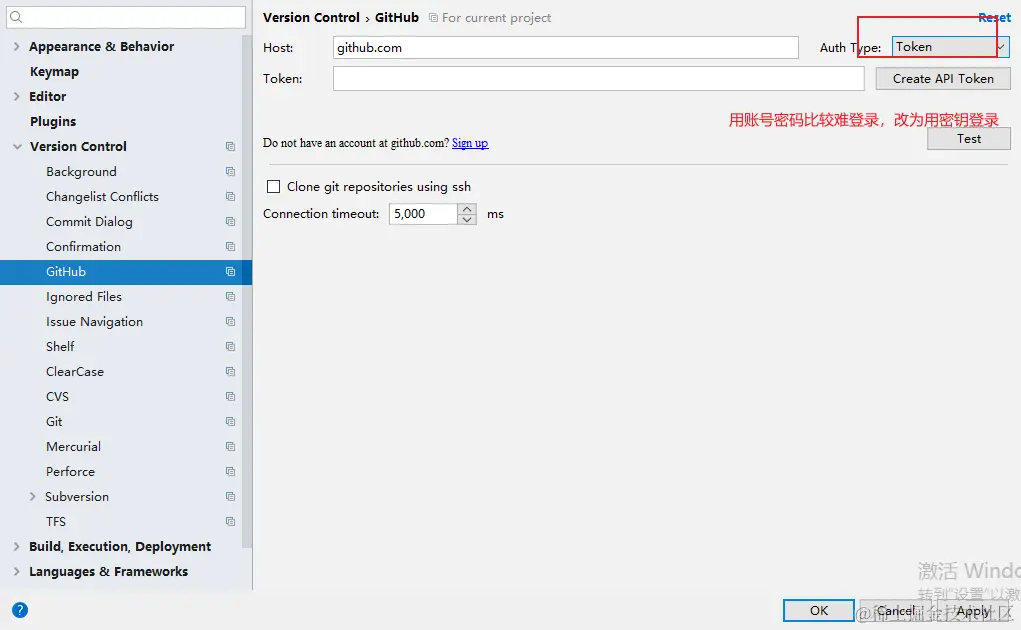Screen dimensions: 1021x630
Task: Click project-level icon on Changelist Conflicts row
Action: pos(230,197)
